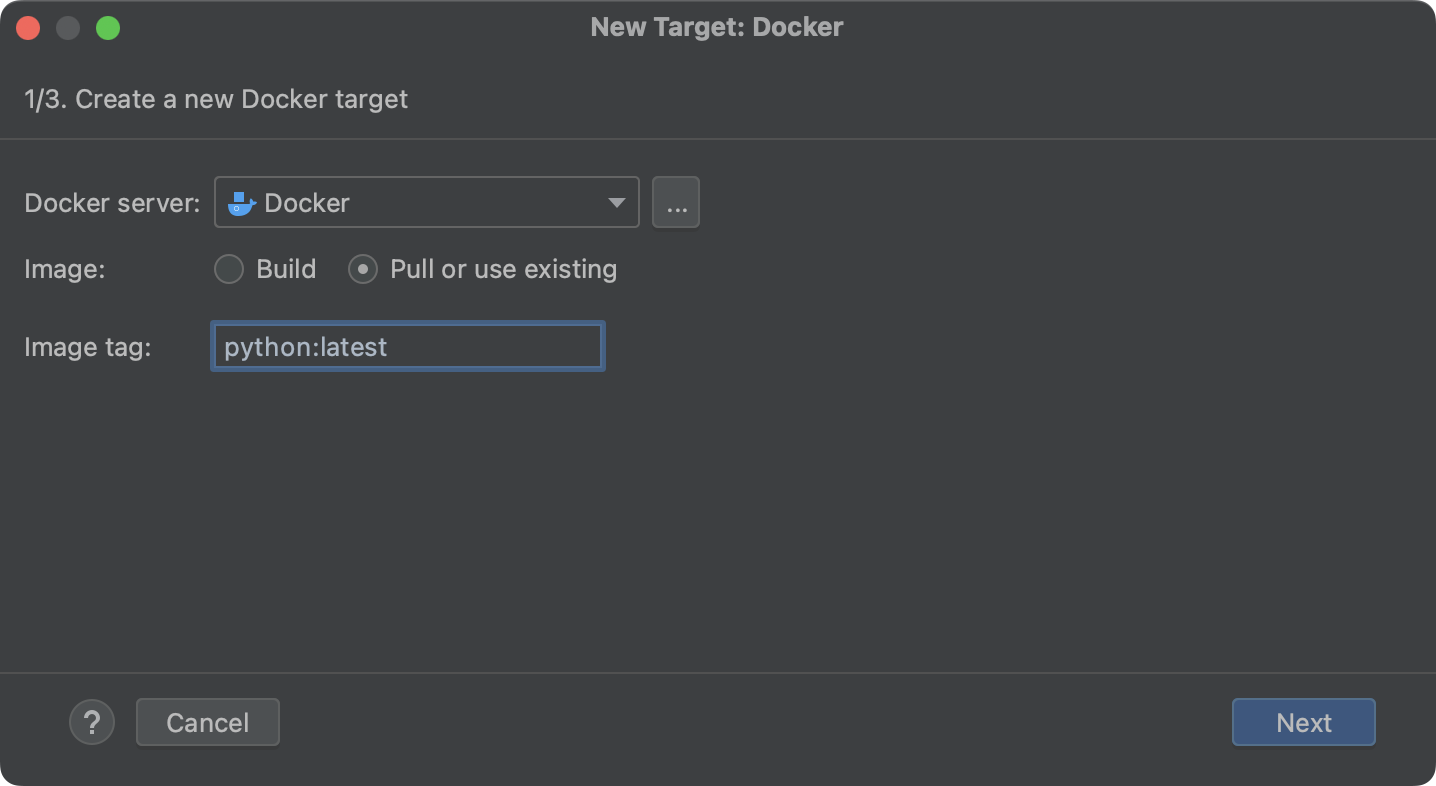Select the Build radio button
This screenshot has height=786, width=1436.
pos(229,269)
